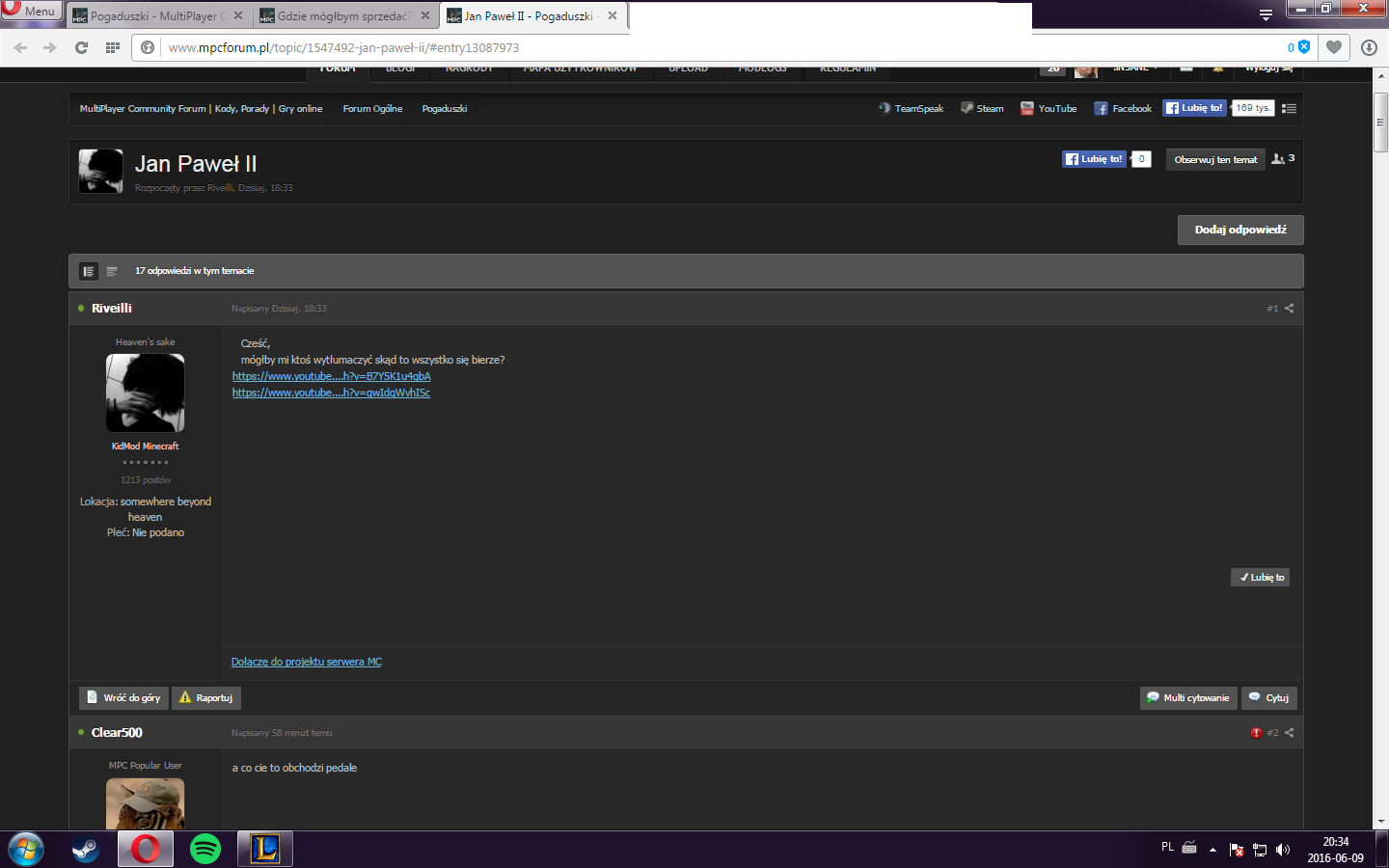Open YouTube link ending qwIdqWvhISc
Viewport: 1389px width, 868px height.
[331, 393]
